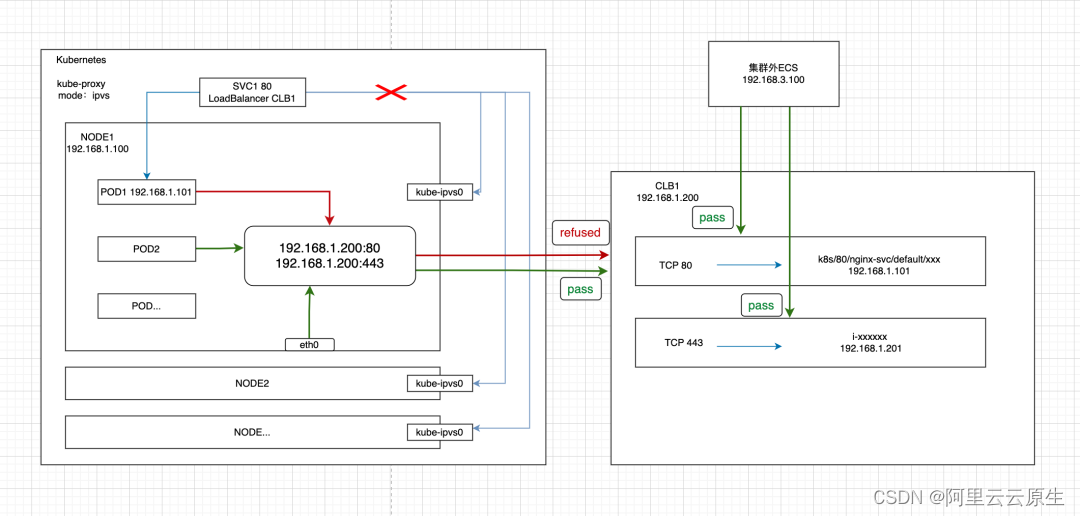The height and width of the screenshot is (516, 1080).
Task: Click the kube-ipvs0 box on NODE2
Action: (x=439, y=383)
